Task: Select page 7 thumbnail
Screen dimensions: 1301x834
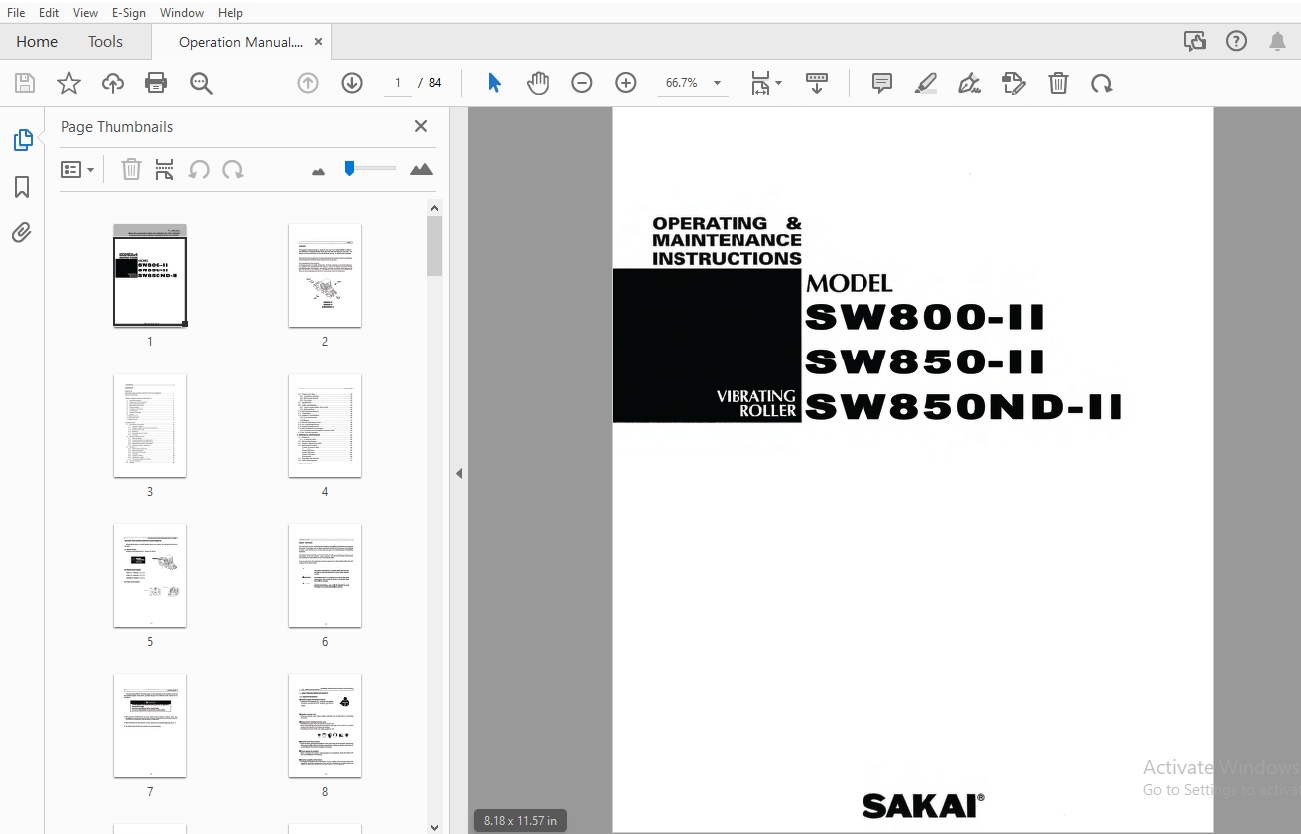Action: (x=150, y=725)
